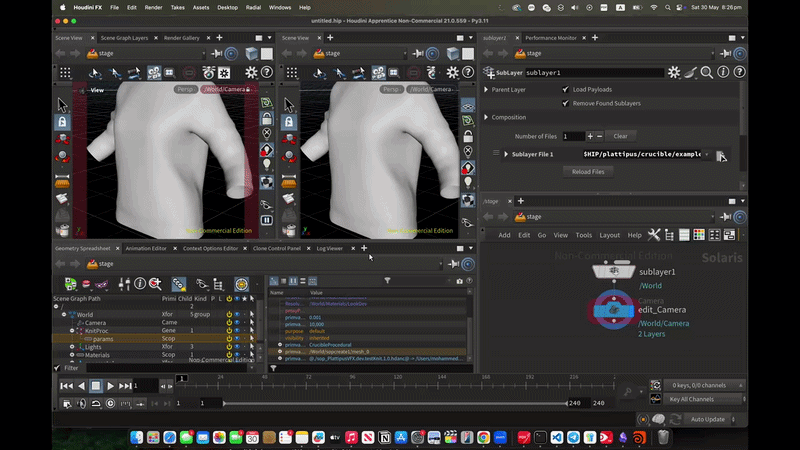800x450 pixels.
Task: Open the SubLayer node info icon
Action: pos(723,72)
